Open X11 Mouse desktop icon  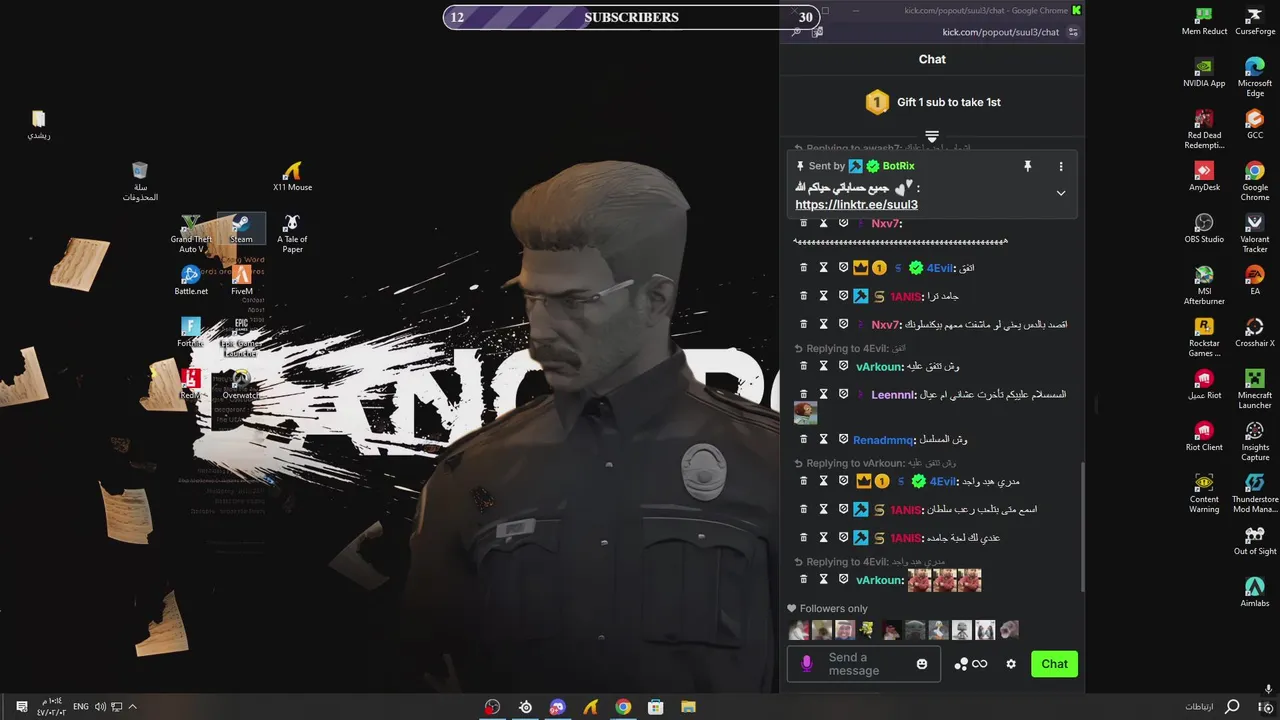coord(292,177)
